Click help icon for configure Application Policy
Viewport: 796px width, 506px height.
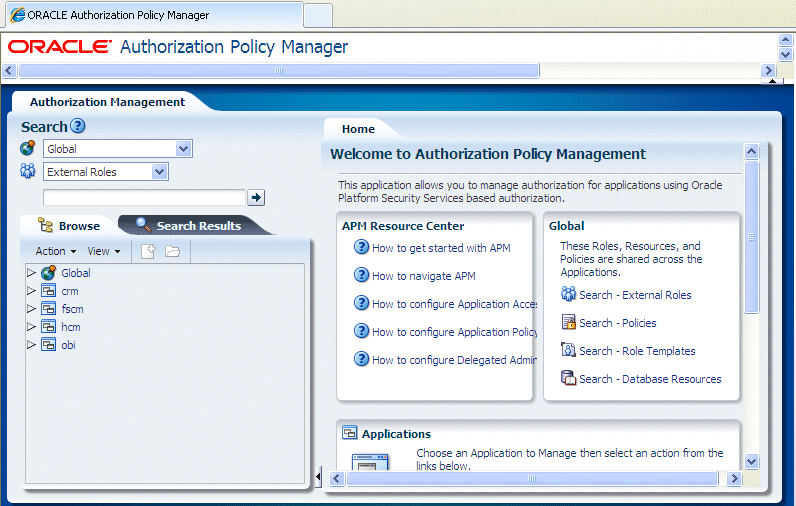coord(361,331)
